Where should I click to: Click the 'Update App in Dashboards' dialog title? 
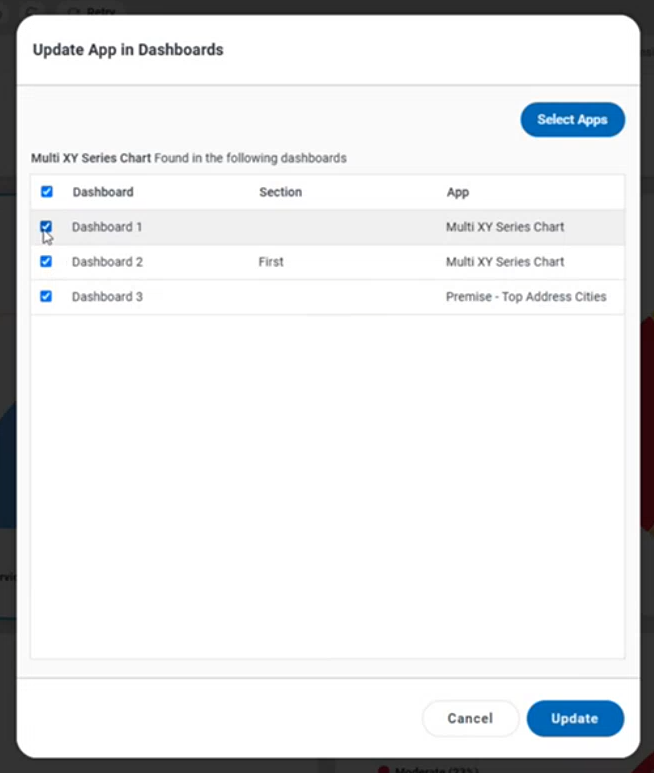pos(128,50)
